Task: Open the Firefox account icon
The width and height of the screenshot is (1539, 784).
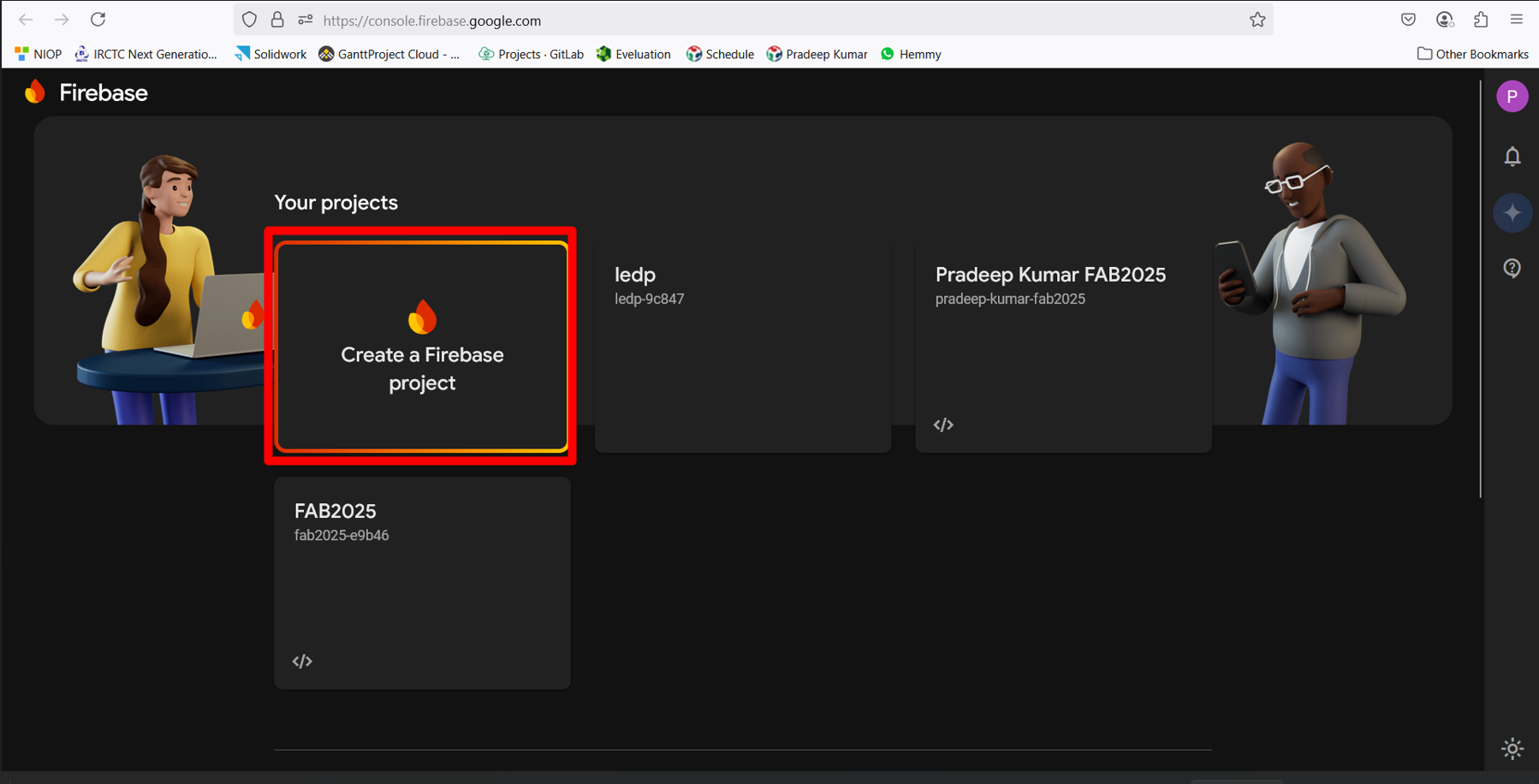Action: pos(1445,20)
